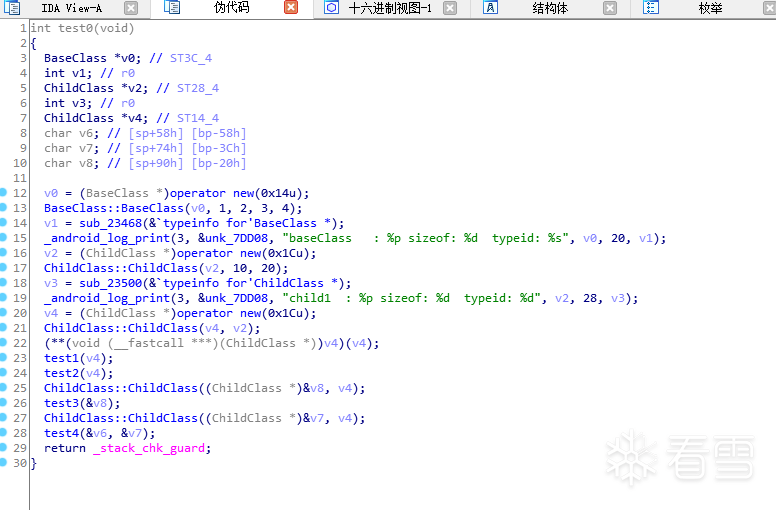This screenshot has height=510, width=776.
Task: Click char v8 declaration on line 10
Action: pyautogui.click(x=71, y=163)
